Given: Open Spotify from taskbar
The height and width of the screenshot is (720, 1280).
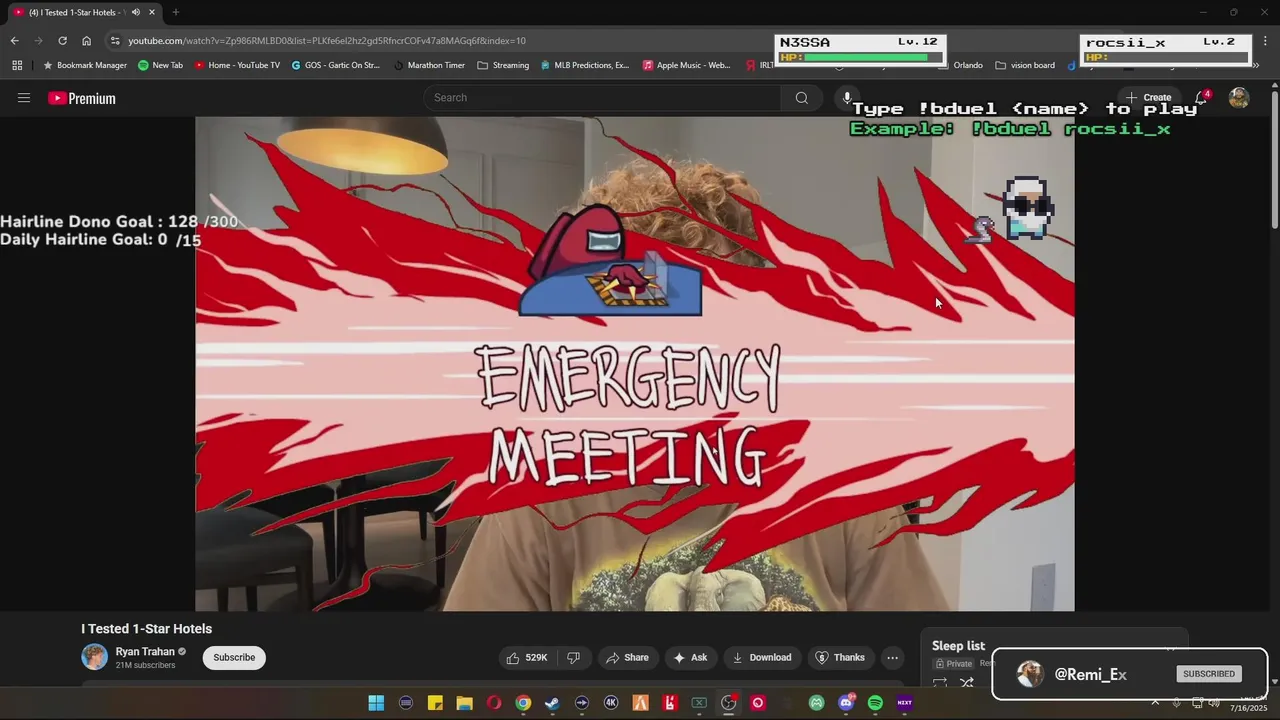Looking at the screenshot, I should (875, 703).
